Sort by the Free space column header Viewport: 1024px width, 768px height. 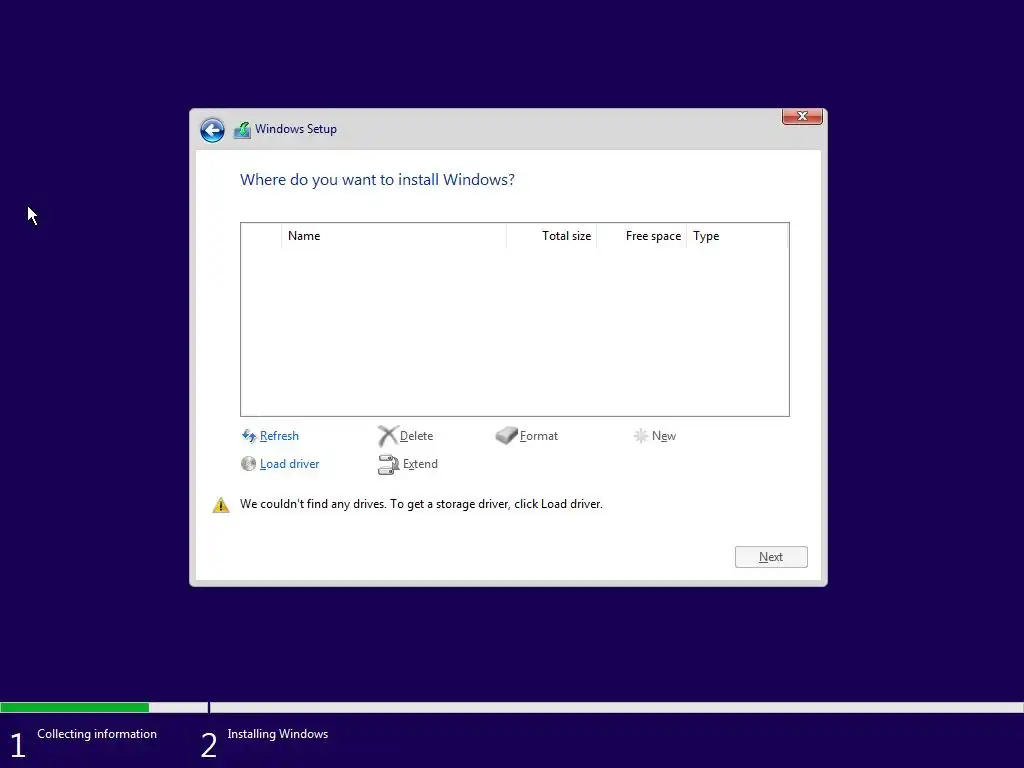pyautogui.click(x=641, y=236)
